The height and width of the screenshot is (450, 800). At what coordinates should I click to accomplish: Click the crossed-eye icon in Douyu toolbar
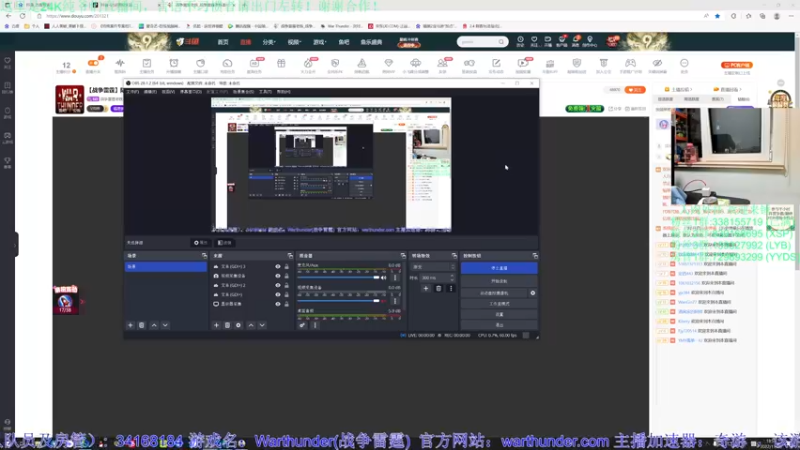tap(657, 63)
